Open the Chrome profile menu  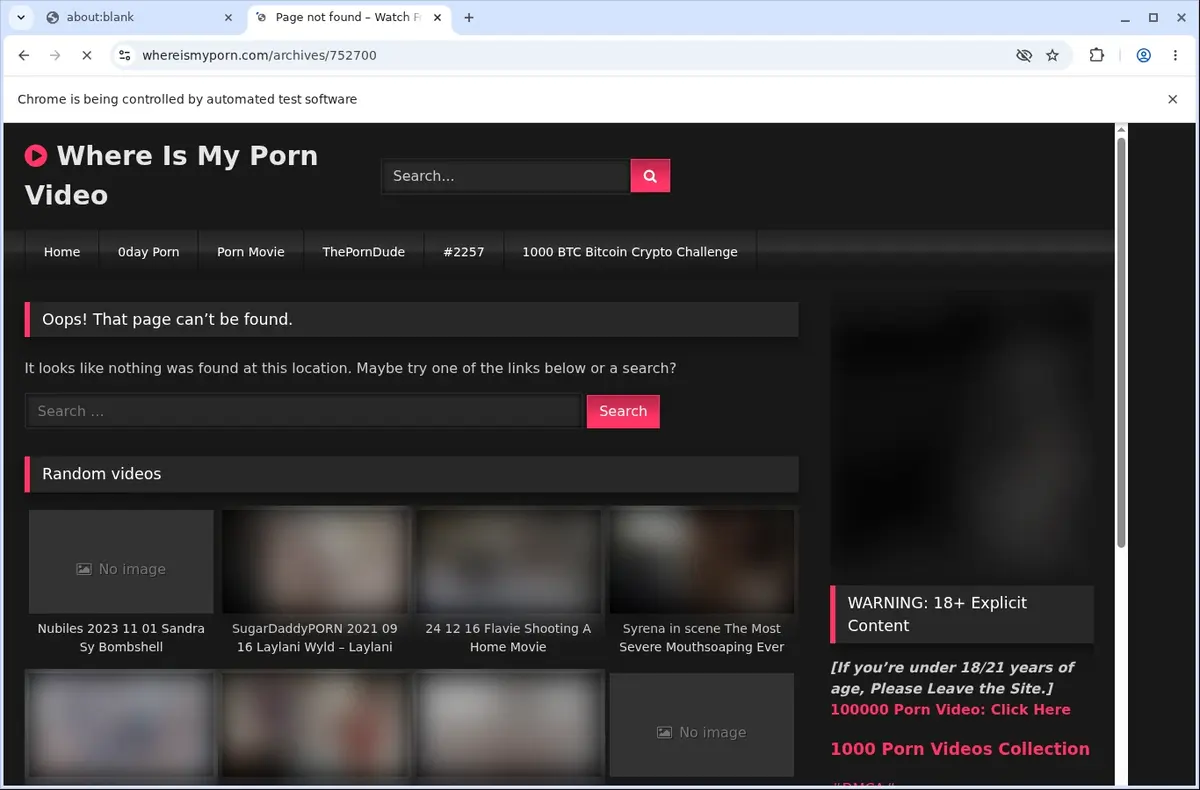1143,56
